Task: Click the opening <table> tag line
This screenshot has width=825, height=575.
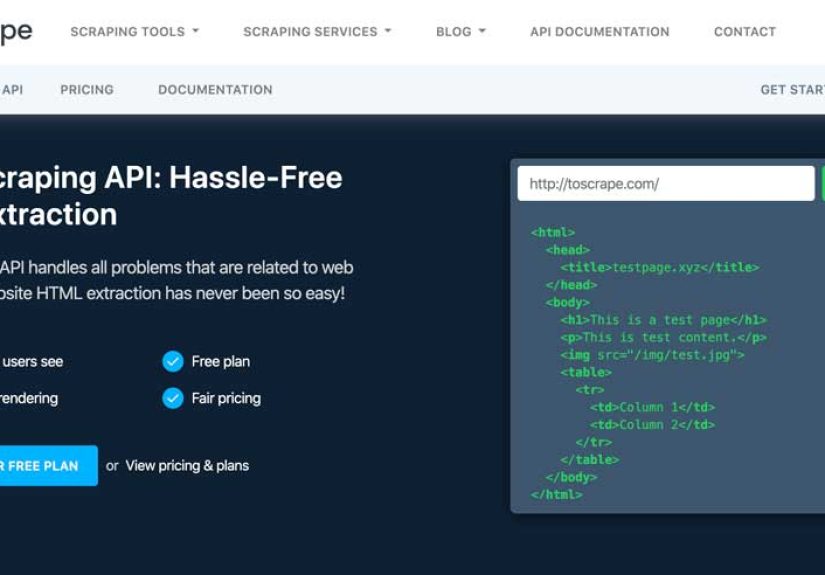Action: [x=586, y=372]
